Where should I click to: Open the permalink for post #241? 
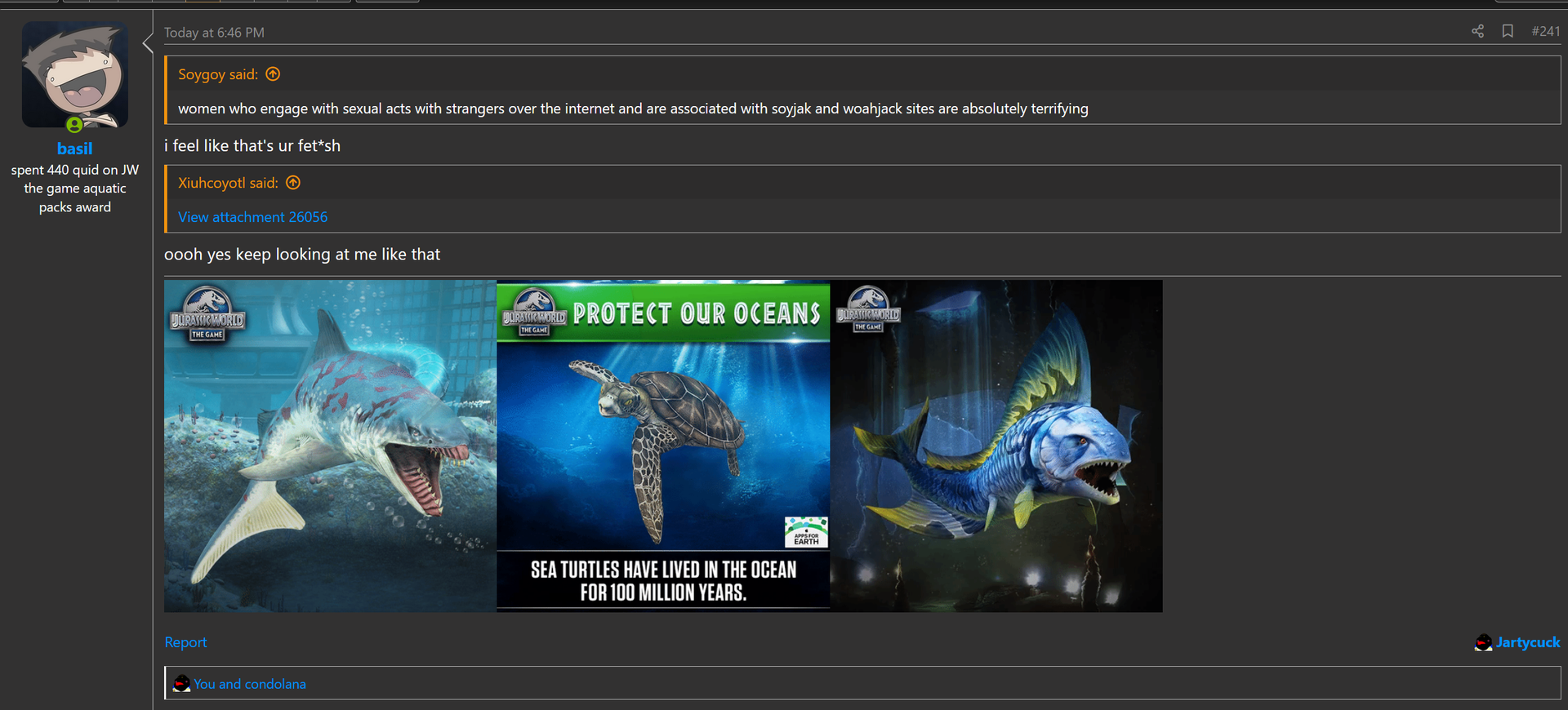pyautogui.click(x=1545, y=31)
